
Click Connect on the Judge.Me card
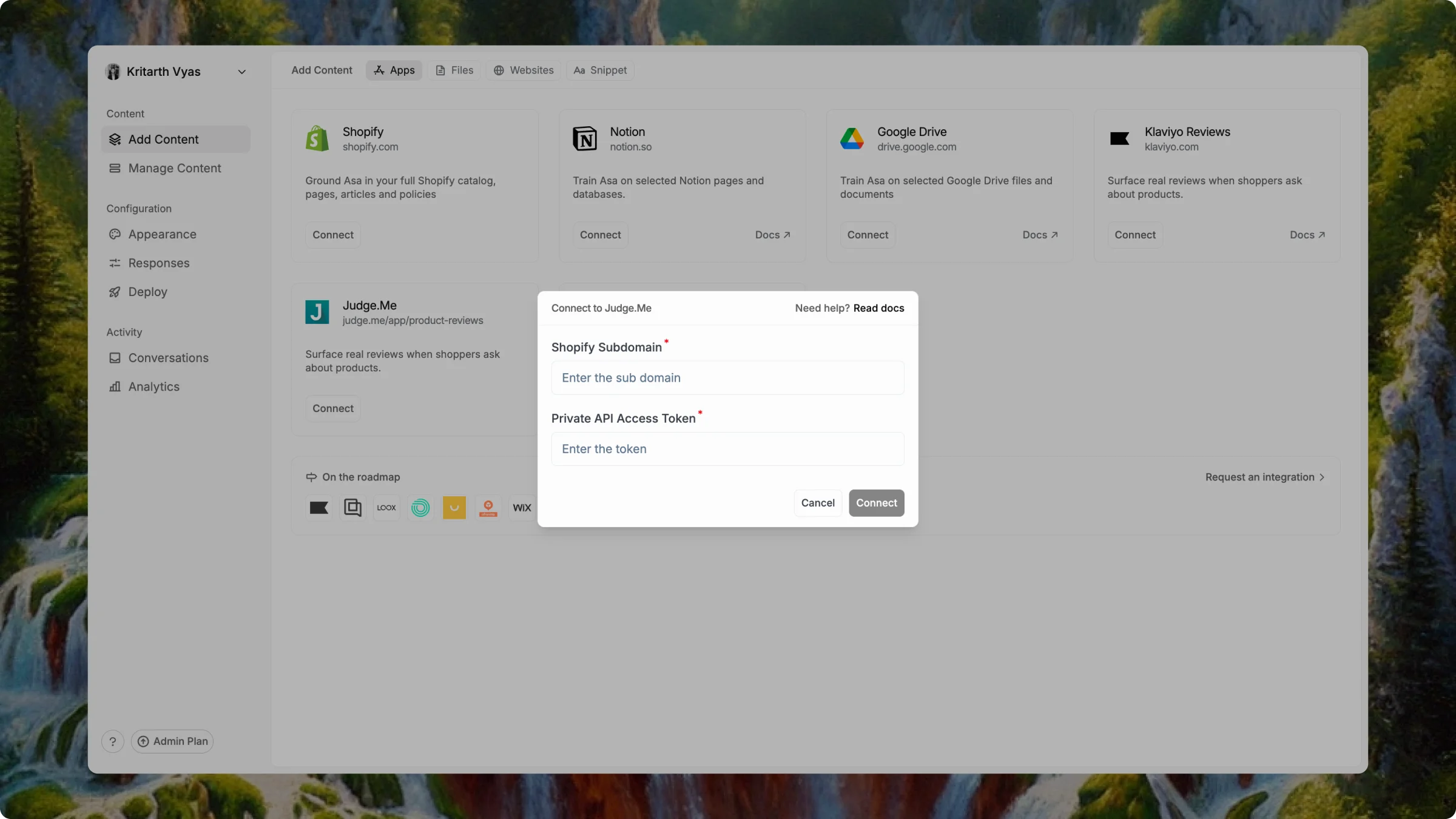(x=333, y=408)
